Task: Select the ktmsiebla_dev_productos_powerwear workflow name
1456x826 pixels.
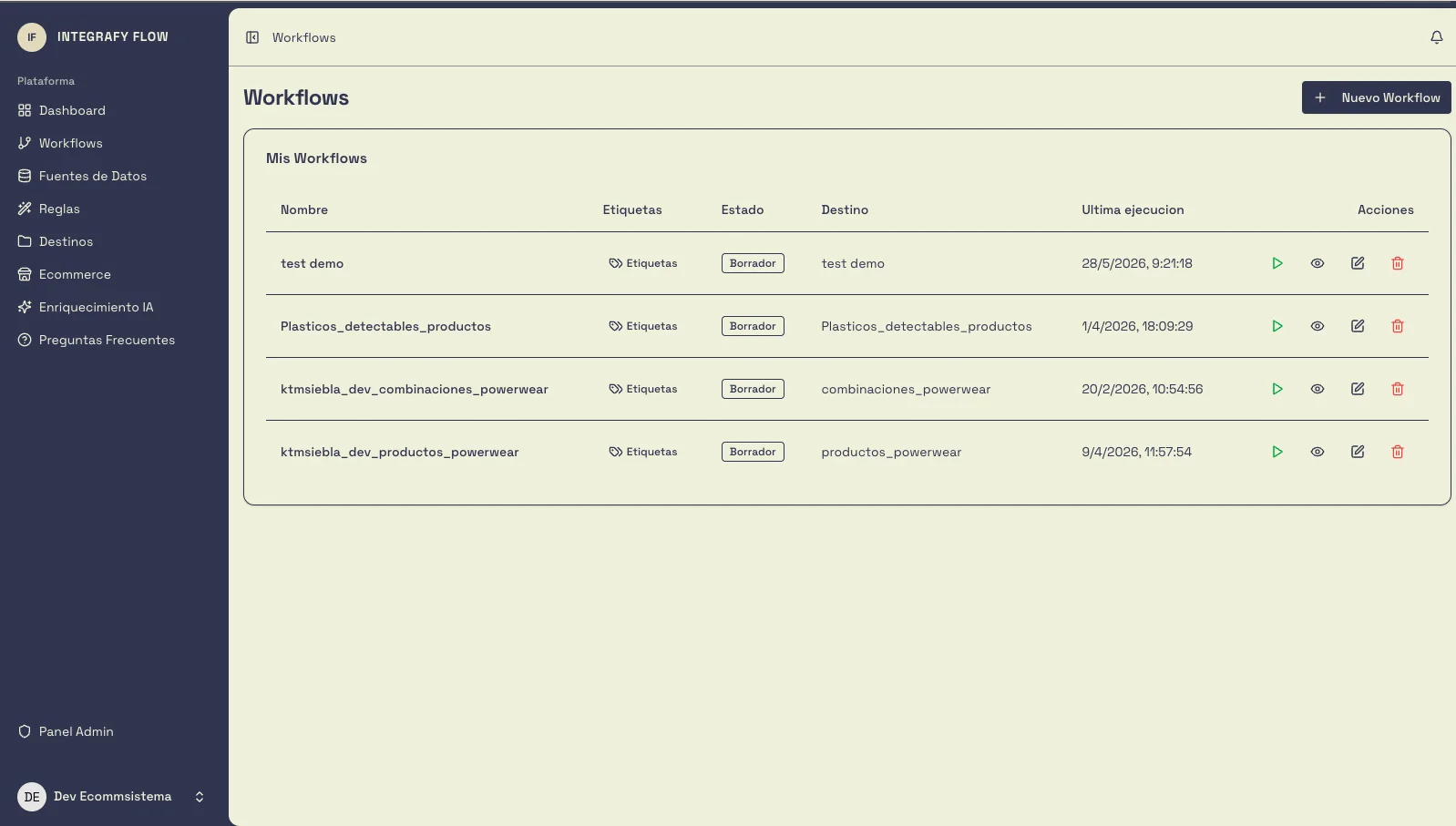Action: (x=400, y=452)
